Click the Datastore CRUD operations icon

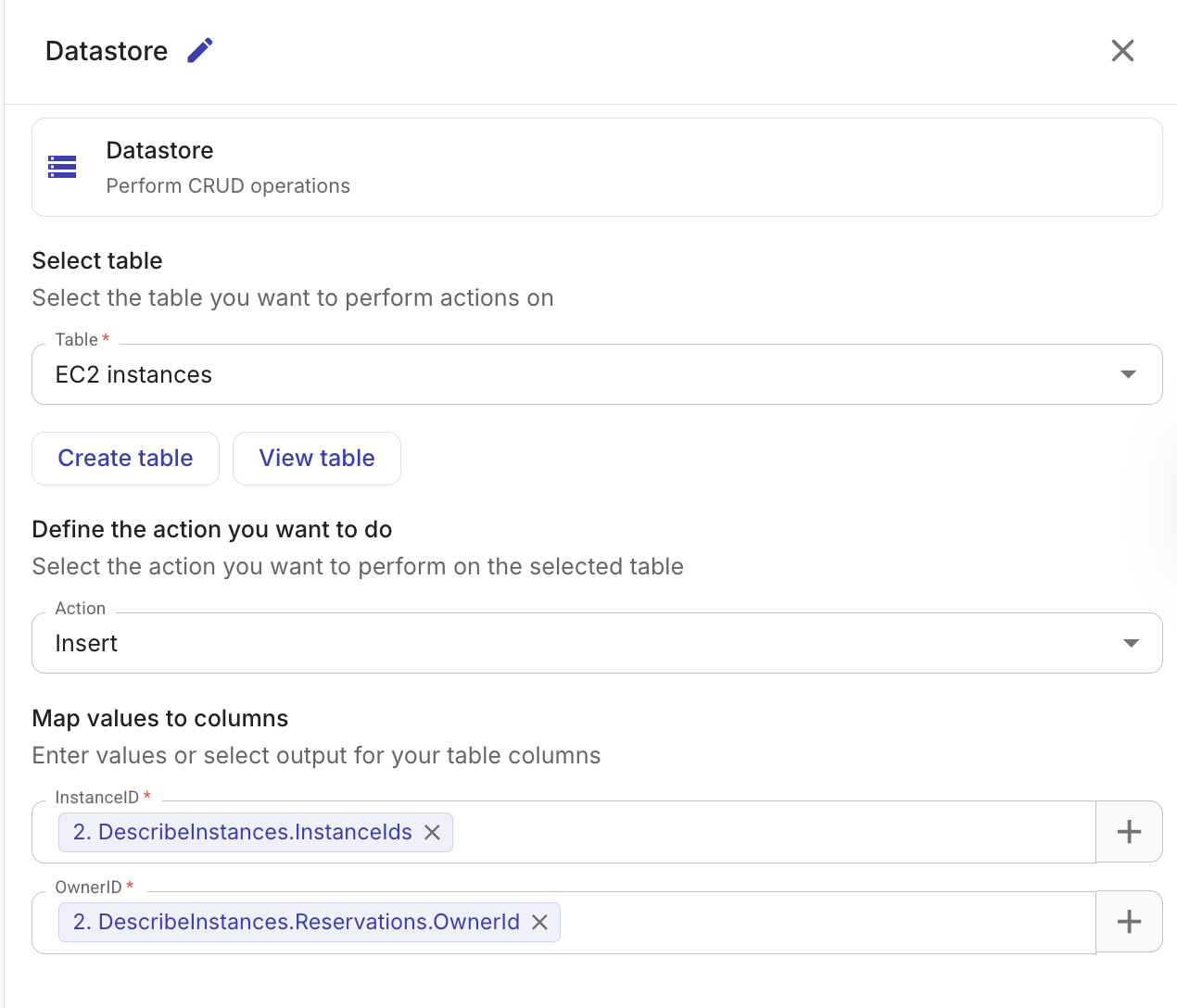pos(62,167)
